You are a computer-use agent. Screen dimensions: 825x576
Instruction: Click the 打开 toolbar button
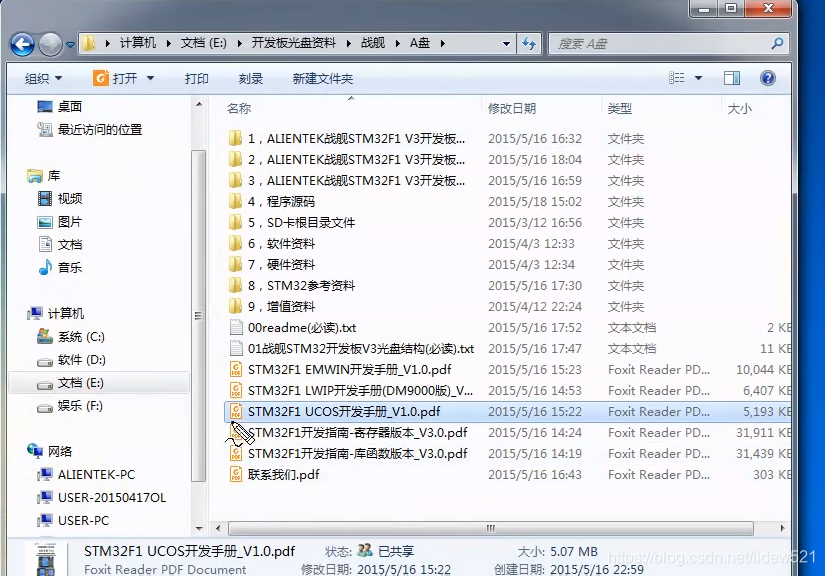[115, 78]
